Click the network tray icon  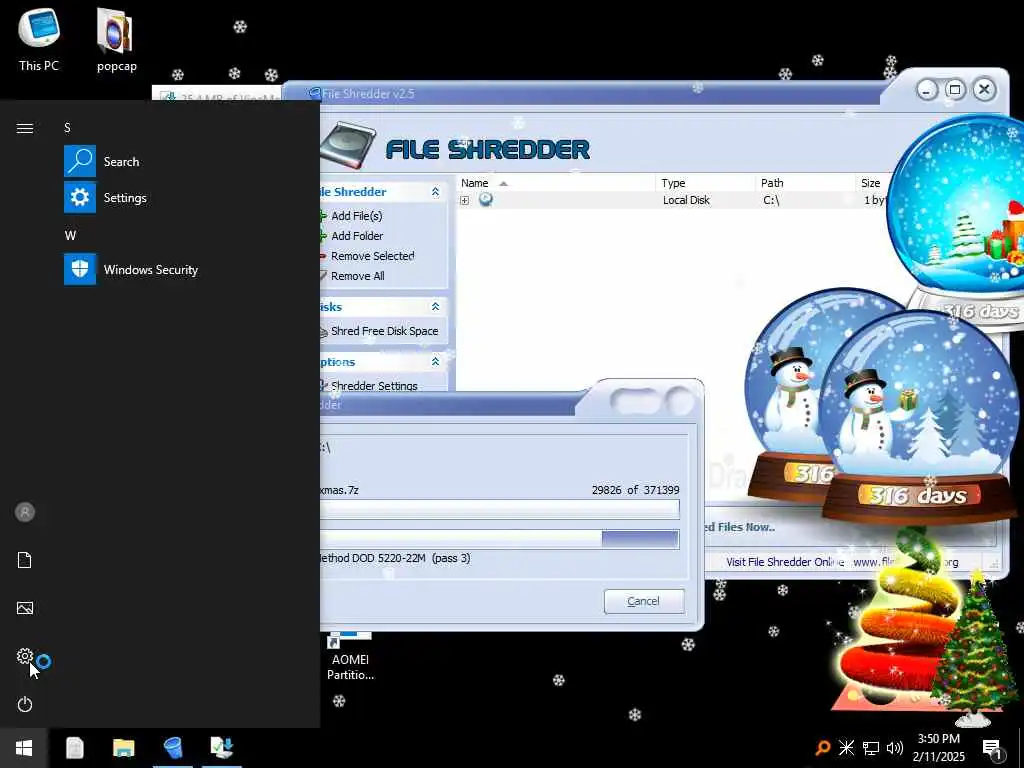pyautogui.click(x=871, y=748)
